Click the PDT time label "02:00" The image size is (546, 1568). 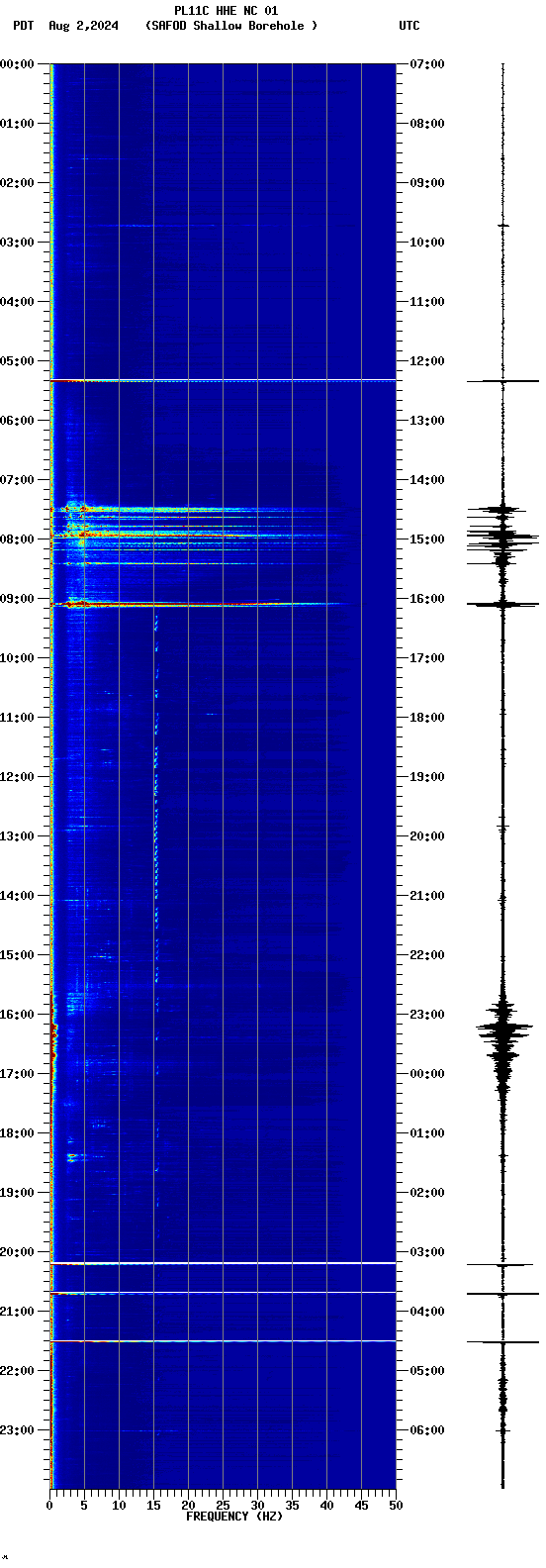coord(17,183)
